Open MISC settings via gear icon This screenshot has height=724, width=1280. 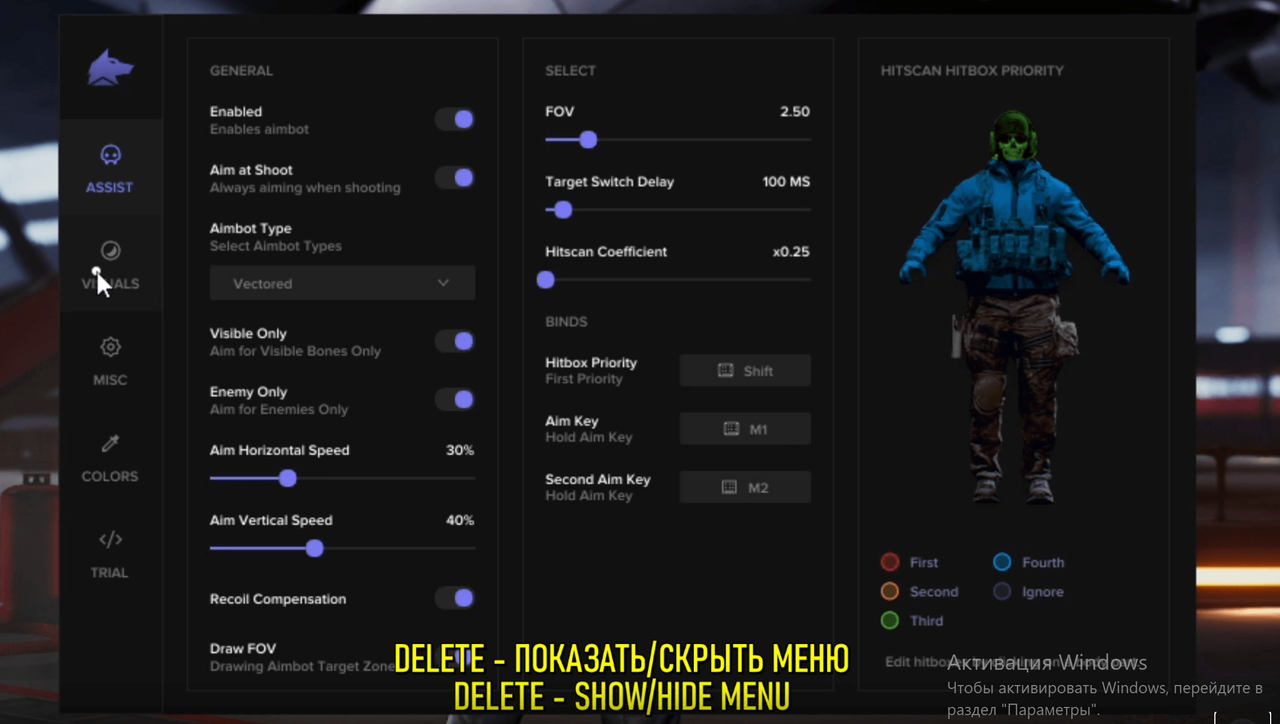tap(110, 347)
